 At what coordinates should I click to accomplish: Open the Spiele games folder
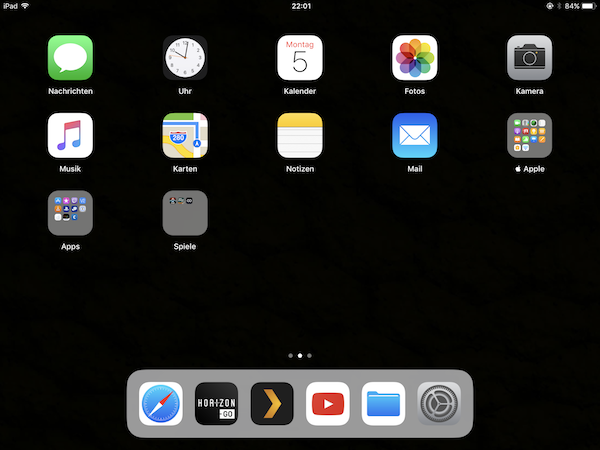185,213
